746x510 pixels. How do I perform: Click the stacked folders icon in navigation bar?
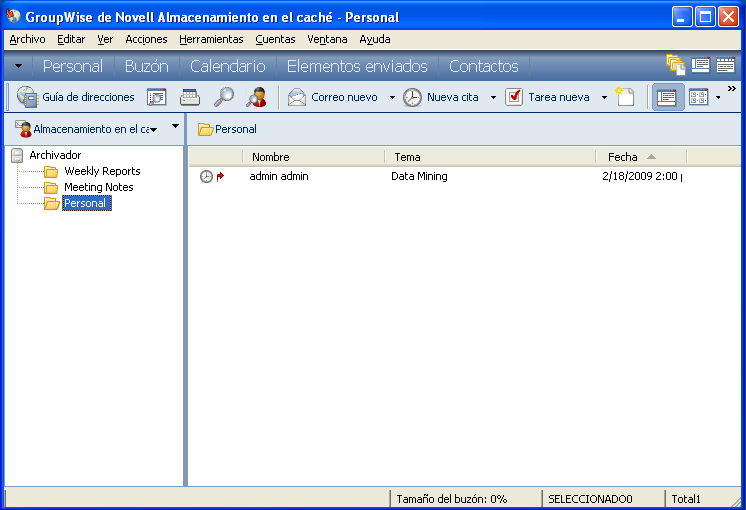click(x=675, y=65)
